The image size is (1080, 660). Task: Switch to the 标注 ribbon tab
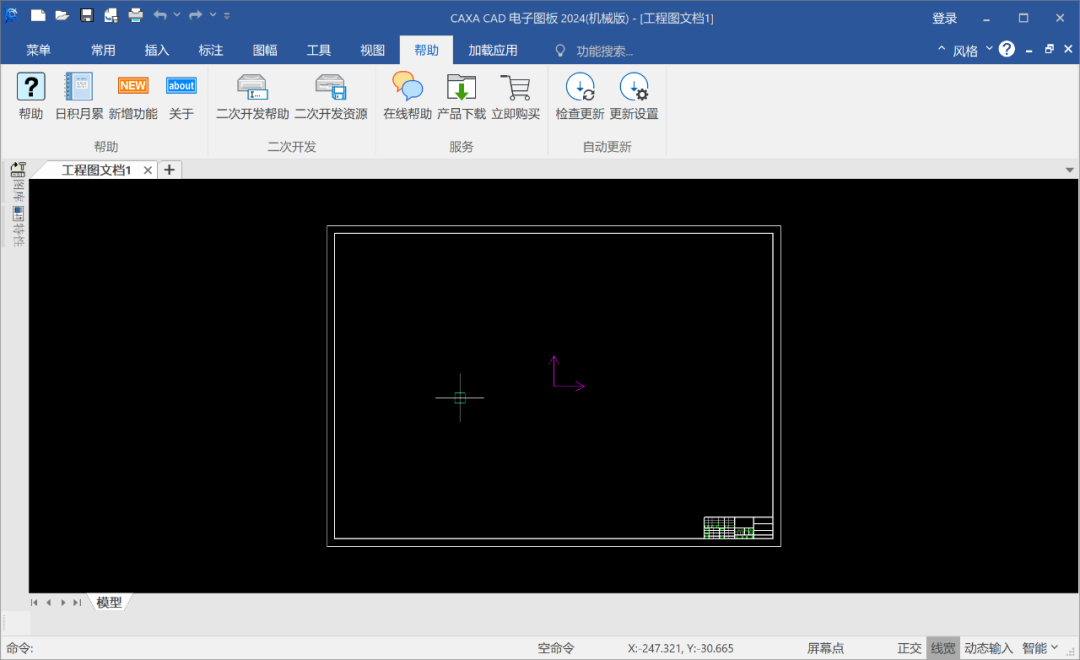tap(211, 50)
